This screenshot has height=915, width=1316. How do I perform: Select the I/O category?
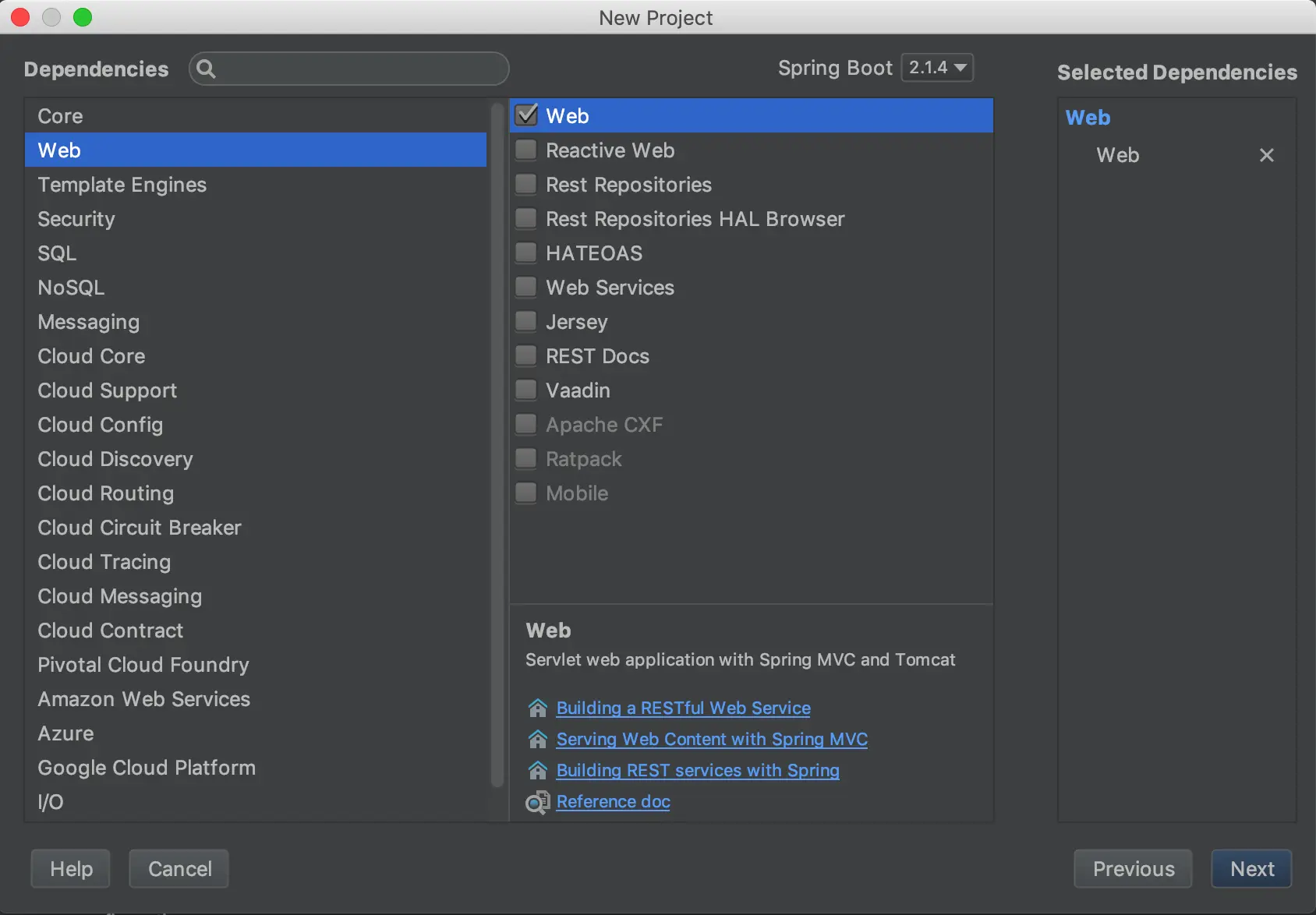coord(256,801)
